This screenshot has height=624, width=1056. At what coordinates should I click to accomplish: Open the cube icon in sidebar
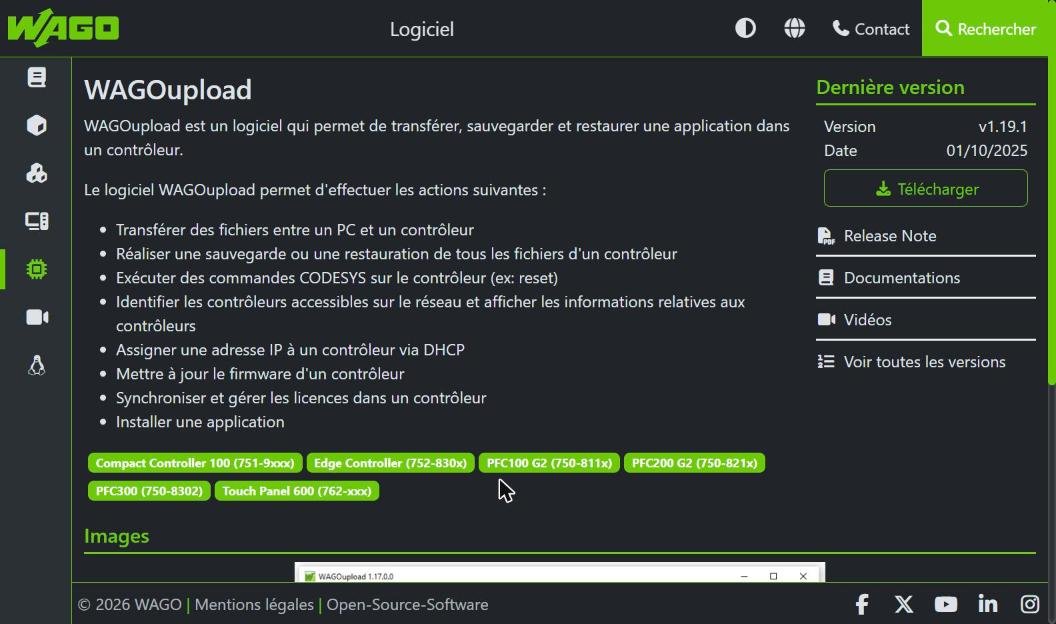[x=36, y=125]
